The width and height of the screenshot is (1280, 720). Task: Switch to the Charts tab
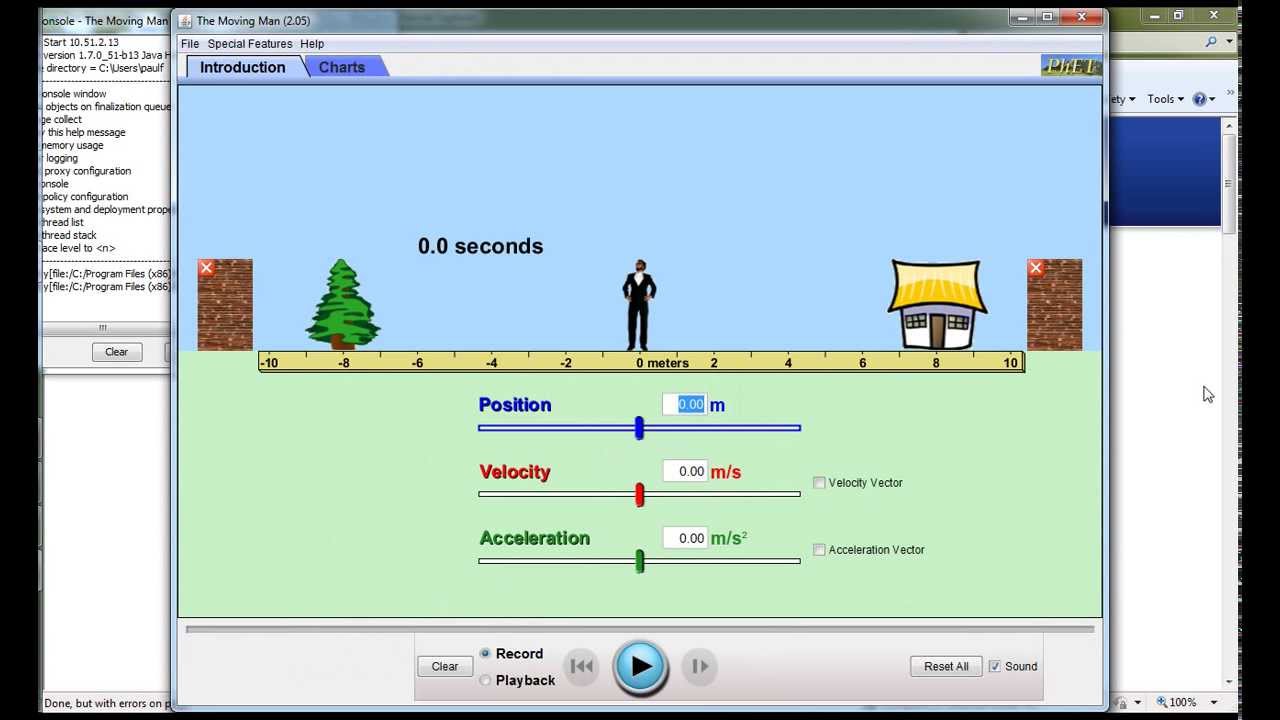point(342,67)
